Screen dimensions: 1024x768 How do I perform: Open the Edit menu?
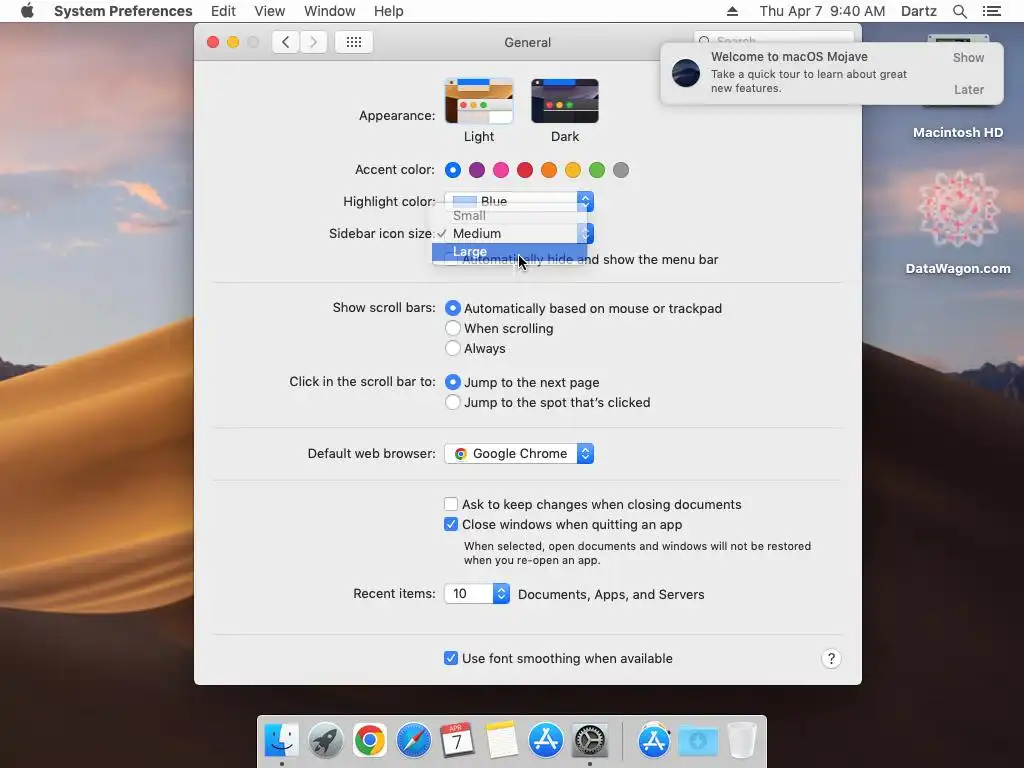pos(223,11)
